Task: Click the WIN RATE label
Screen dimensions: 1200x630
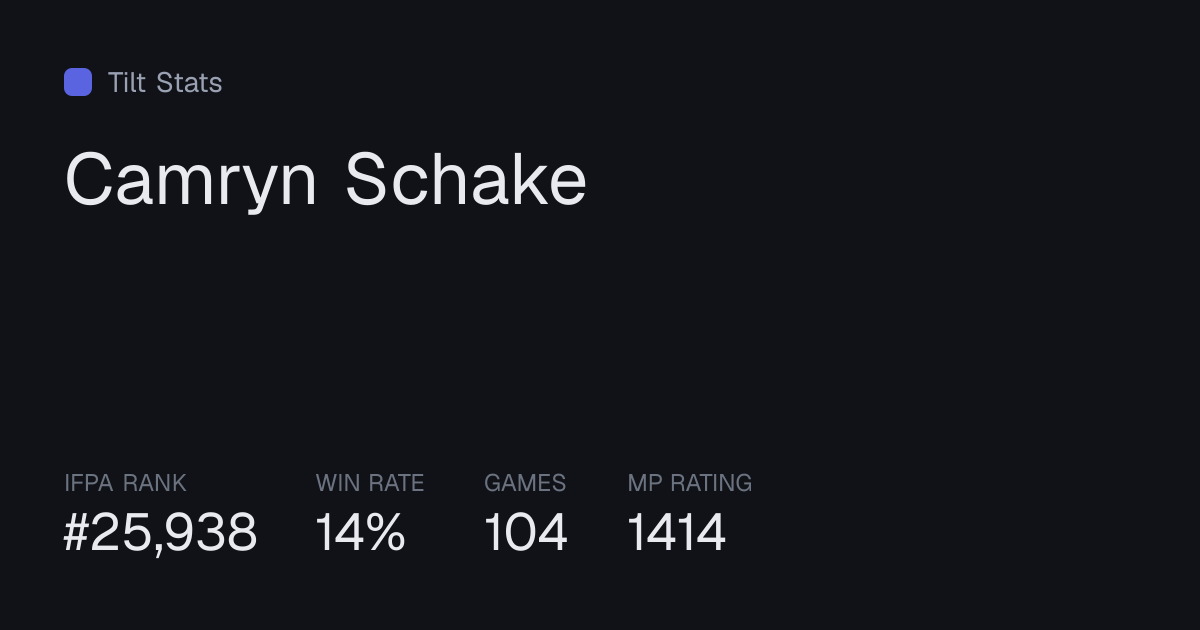Action: [370, 483]
